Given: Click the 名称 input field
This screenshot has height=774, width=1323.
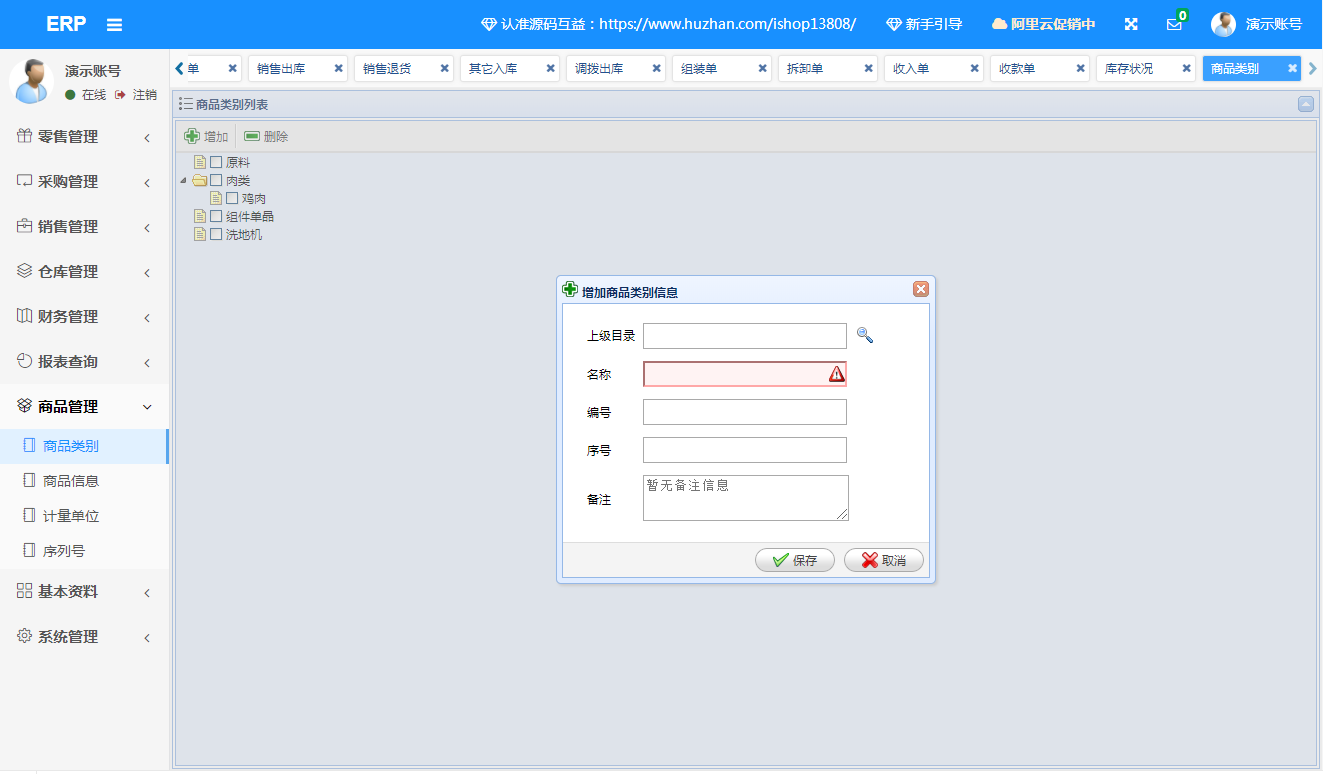Looking at the screenshot, I should tap(735, 374).
